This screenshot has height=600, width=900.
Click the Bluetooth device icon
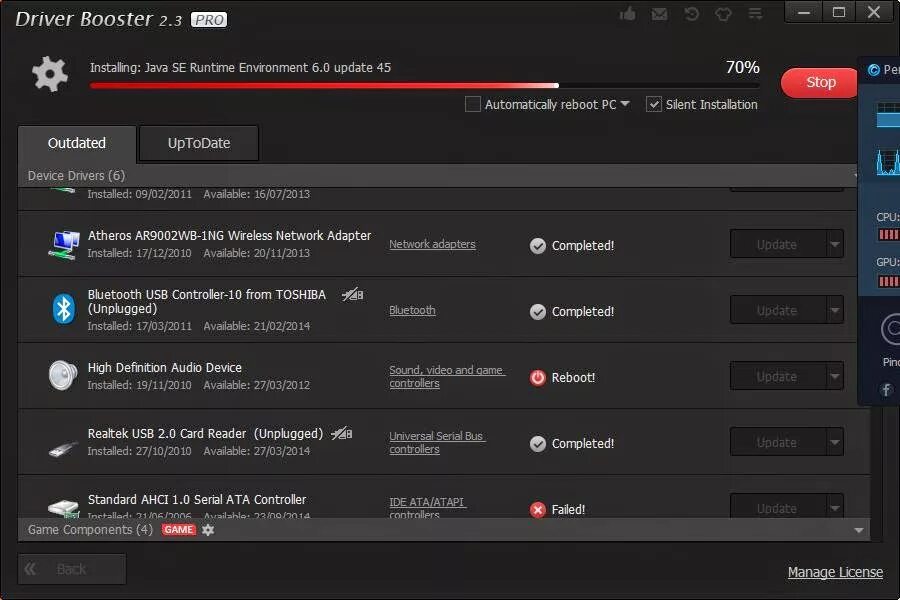(x=64, y=309)
